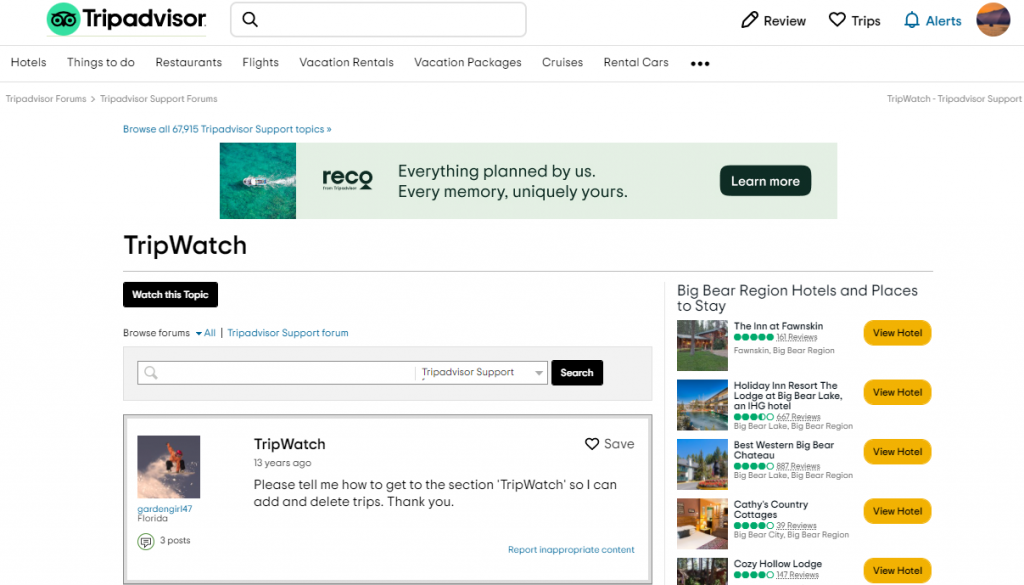Image resolution: width=1024 pixels, height=585 pixels.
Task: Expand the Browse forums All dropdown
Action: click(x=206, y=333)
